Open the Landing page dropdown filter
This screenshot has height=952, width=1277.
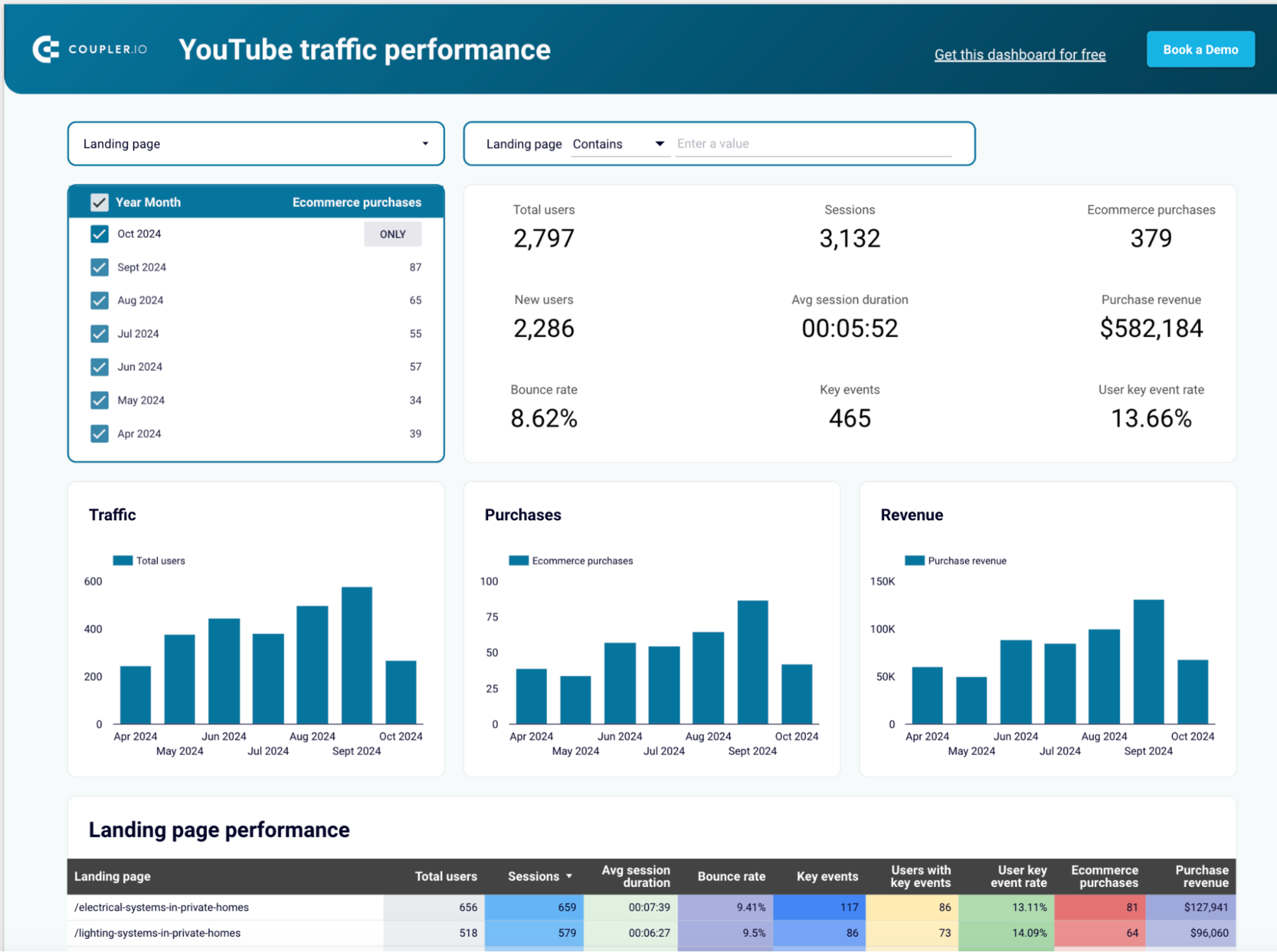256,144
